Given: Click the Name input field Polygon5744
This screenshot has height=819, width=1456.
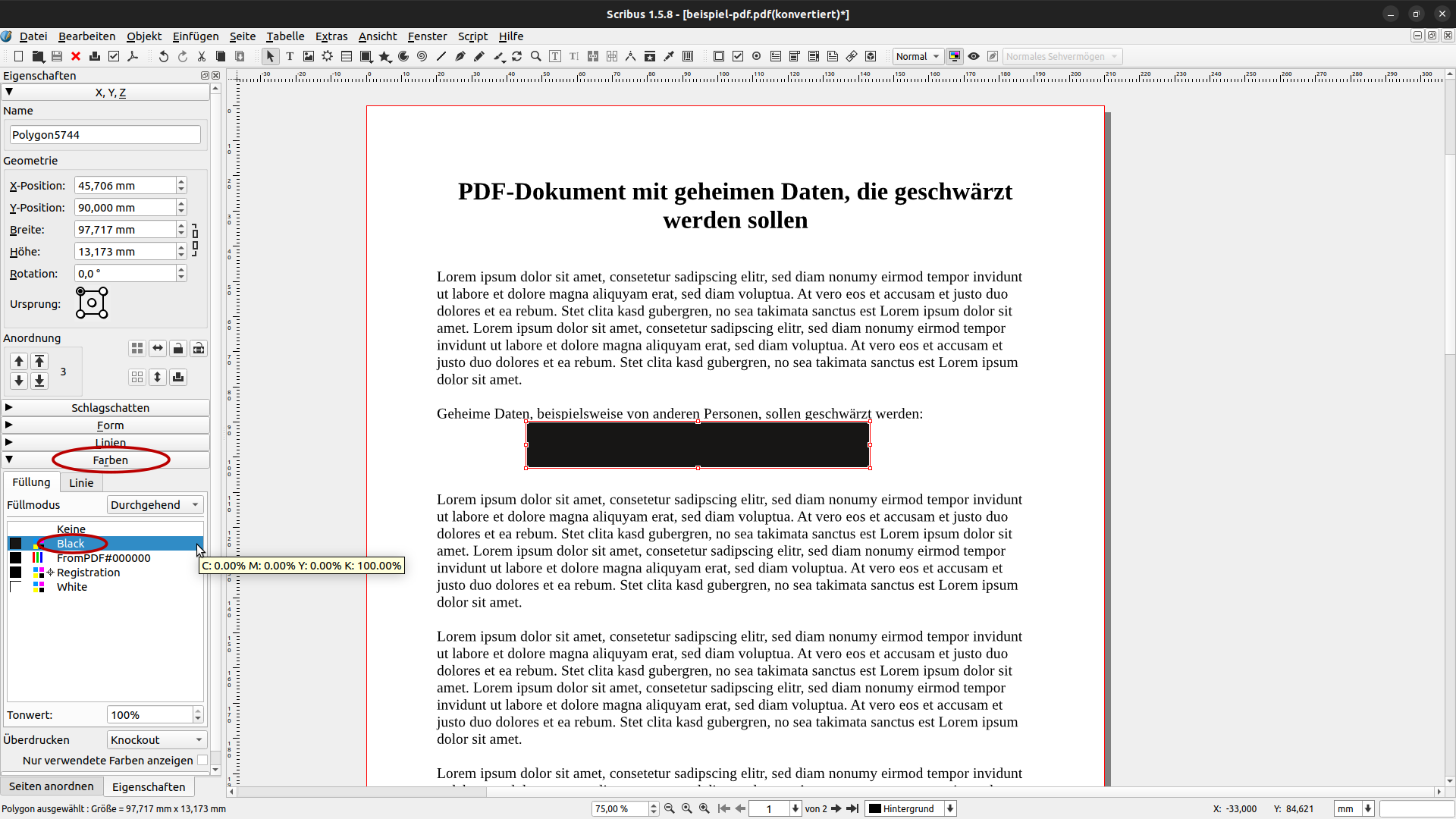Looking at the screenshot, I should point(105,135).
